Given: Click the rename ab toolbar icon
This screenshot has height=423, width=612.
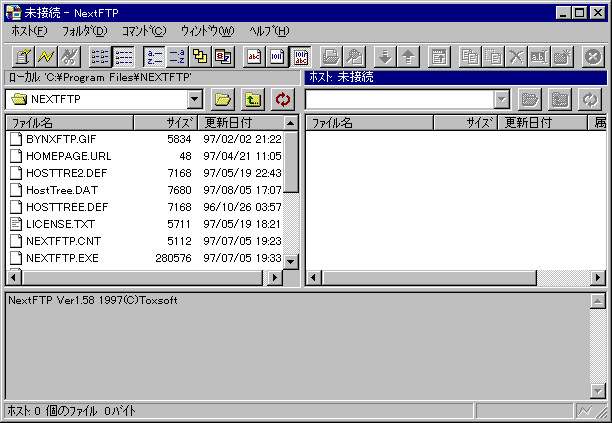Looking at the screenshot, I should click(x=539, y=57).
